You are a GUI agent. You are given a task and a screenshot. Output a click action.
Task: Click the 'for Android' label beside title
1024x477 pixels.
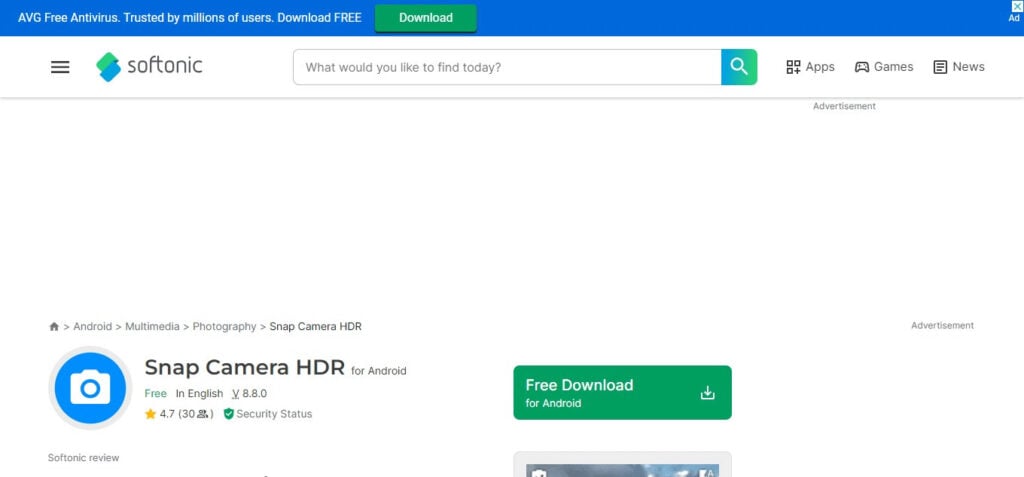click(x=379, y=371)
